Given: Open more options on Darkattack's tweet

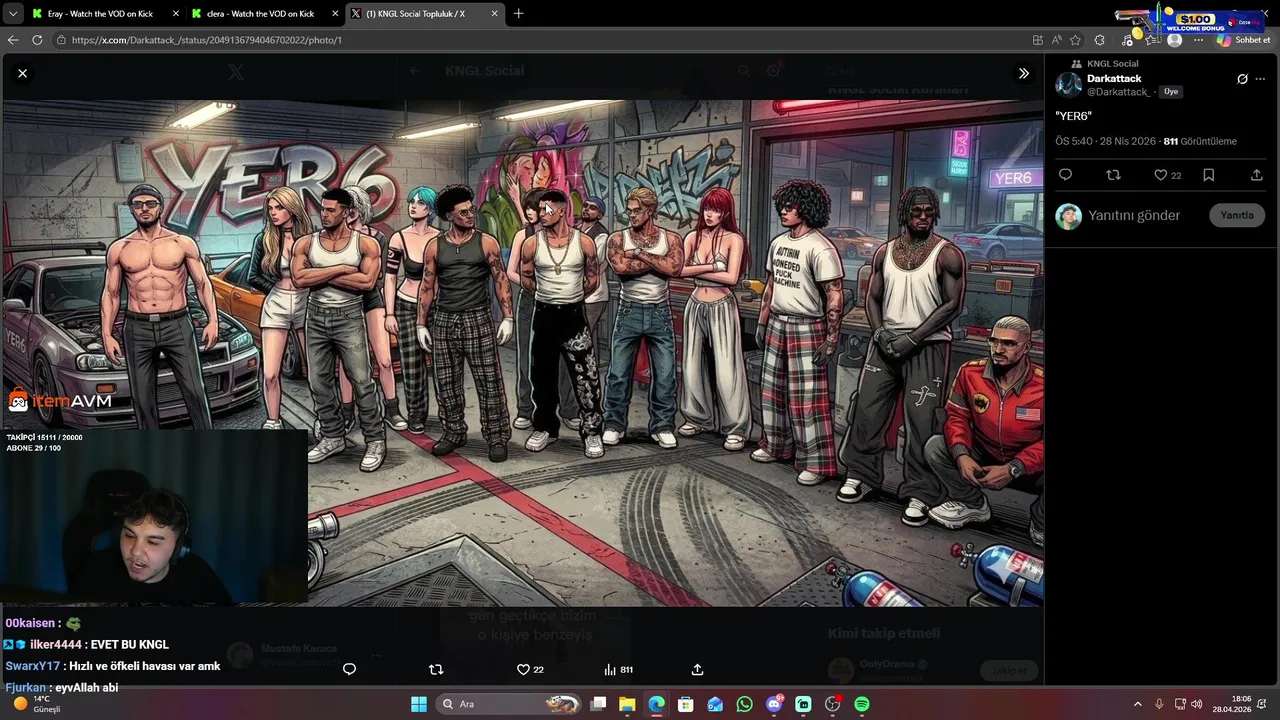Looking at the screenshot, I should coord(1258,79).
